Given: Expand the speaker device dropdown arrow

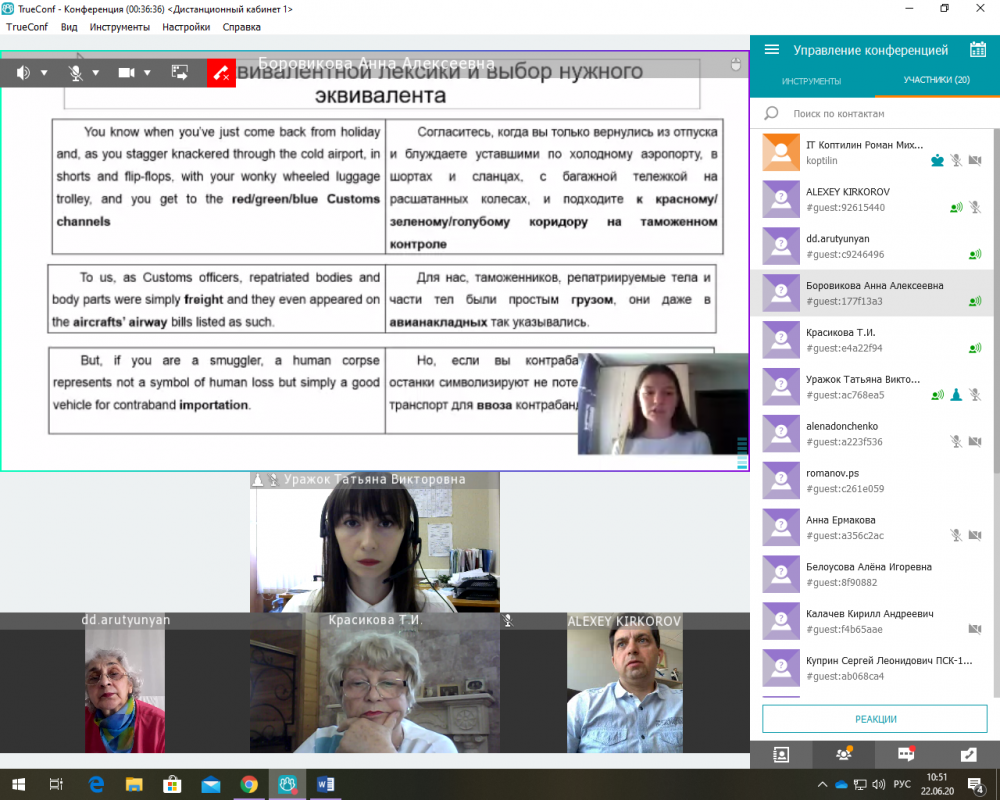Looking at the screenshot, I should click(44, 73).
